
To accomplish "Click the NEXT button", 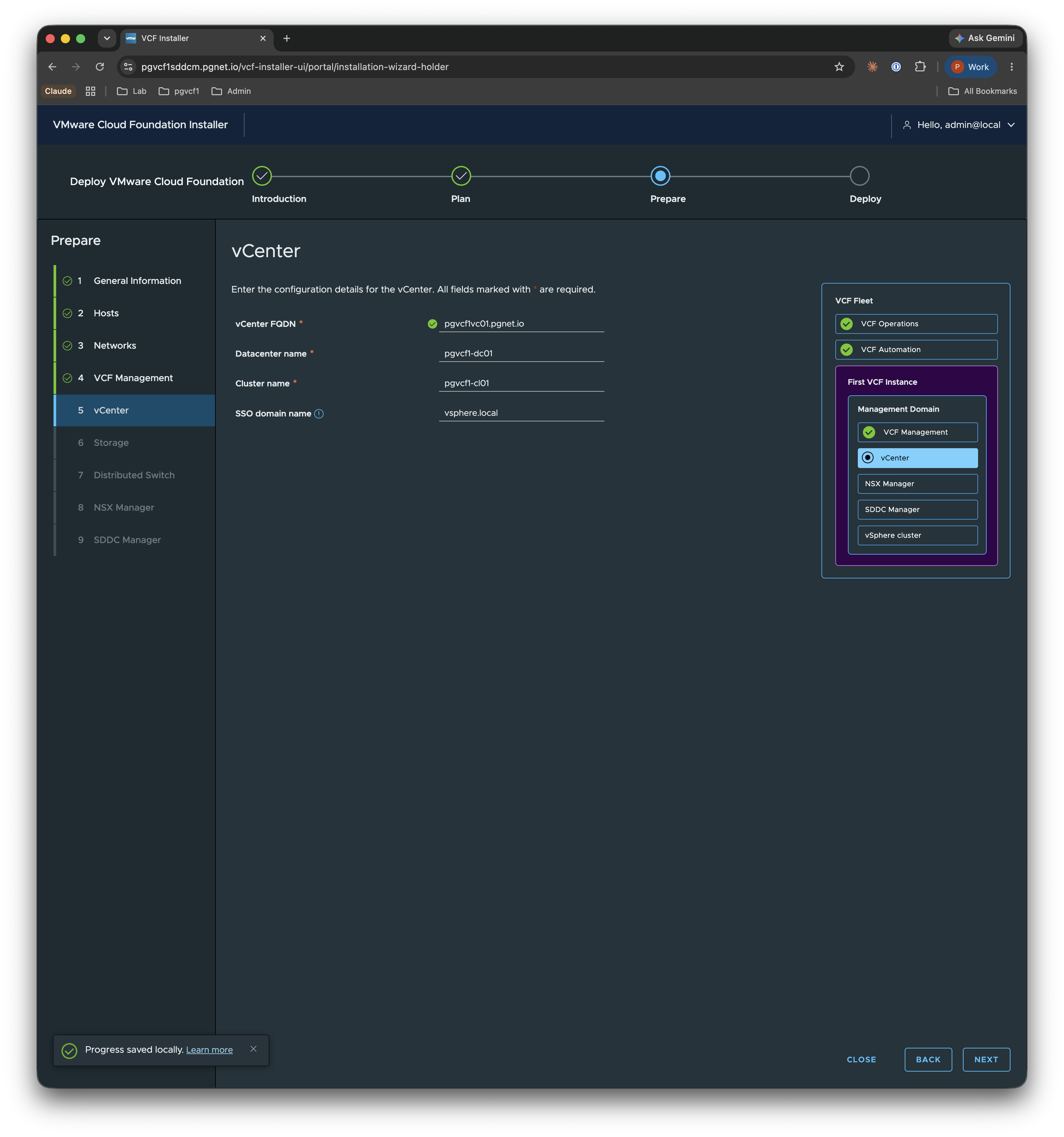I will [x=986, y=1060].
